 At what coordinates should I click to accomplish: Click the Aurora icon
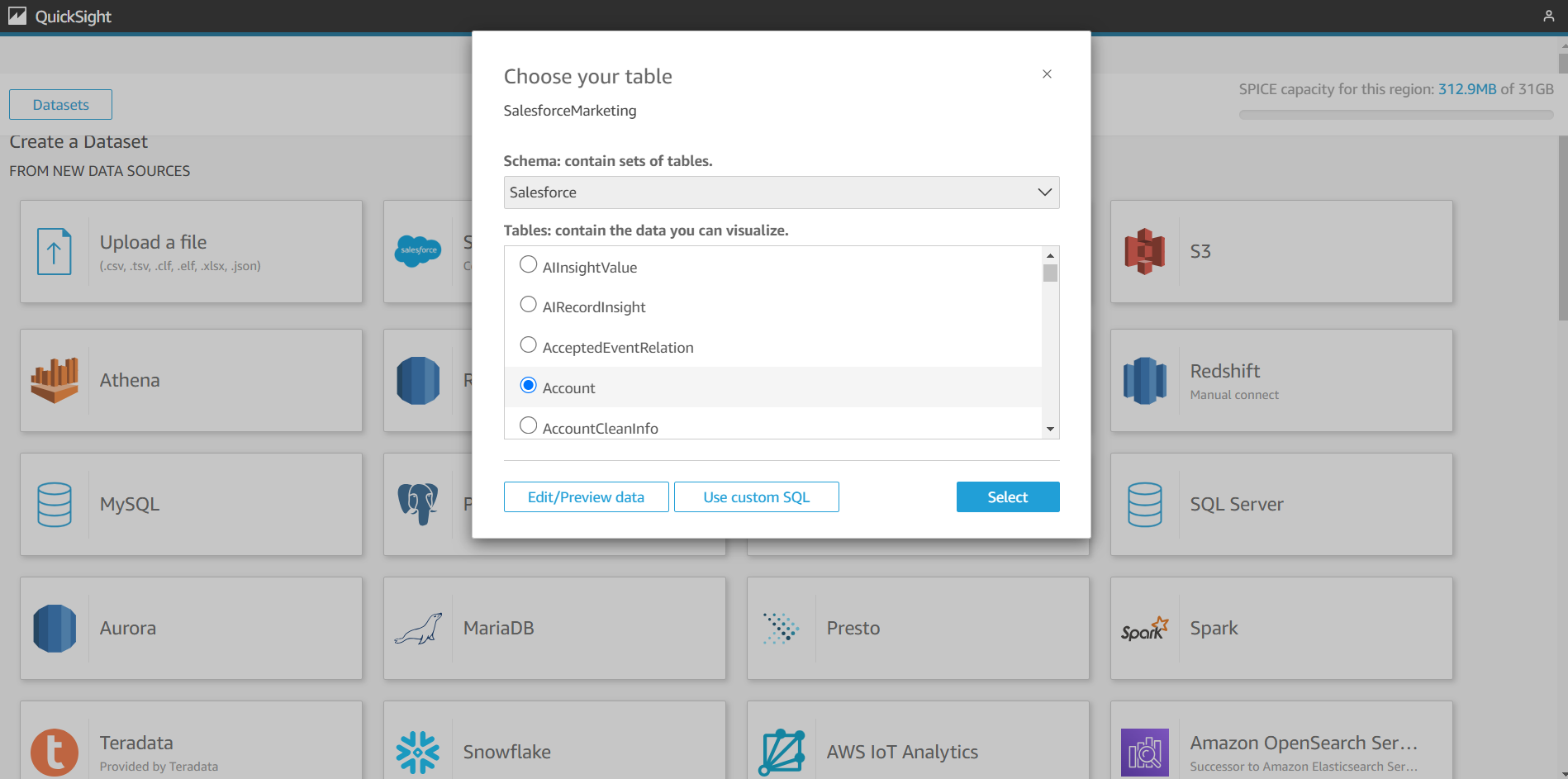(x=55, y=629)
